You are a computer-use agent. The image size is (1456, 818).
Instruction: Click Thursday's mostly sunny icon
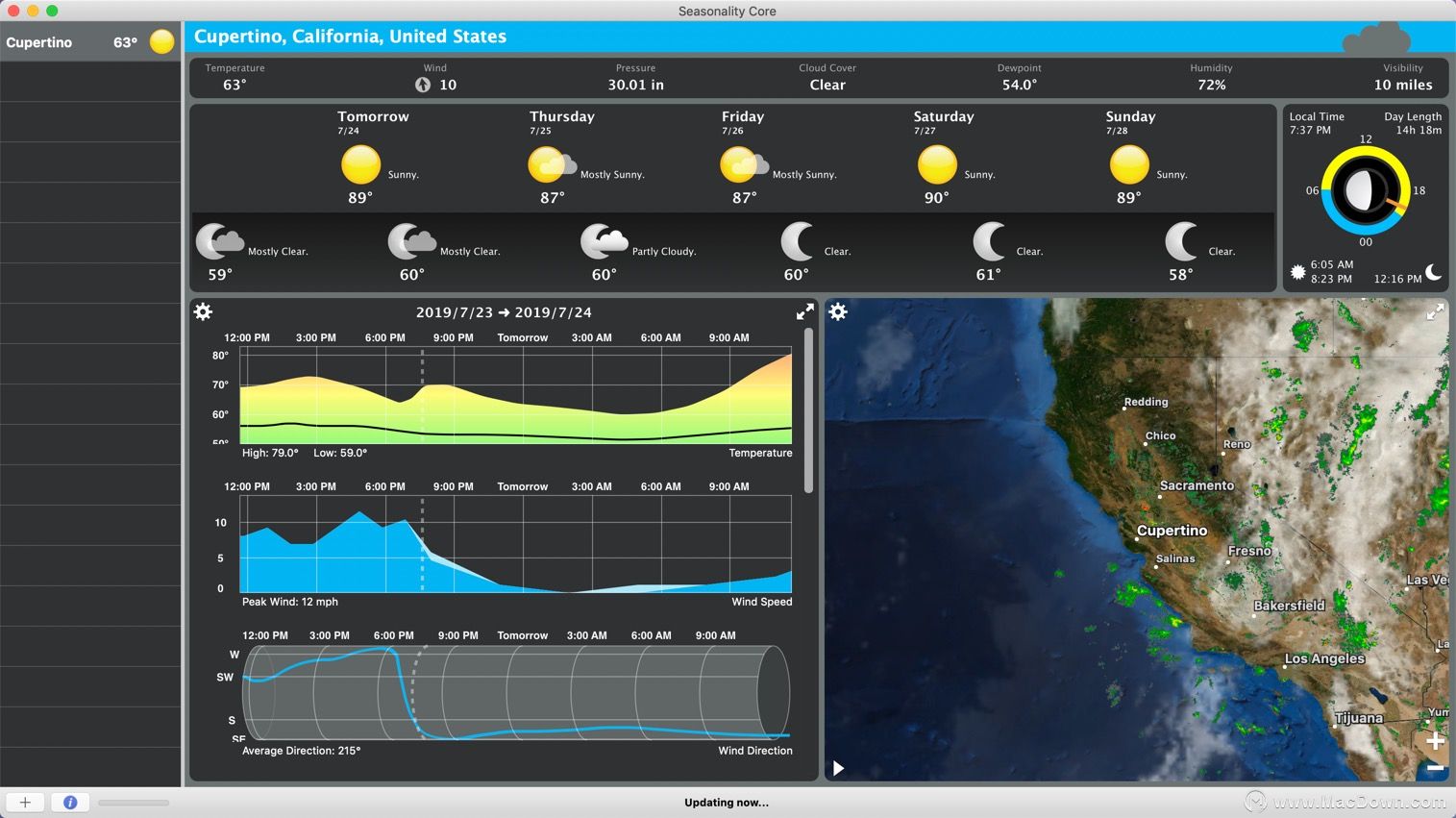(552, 164)
